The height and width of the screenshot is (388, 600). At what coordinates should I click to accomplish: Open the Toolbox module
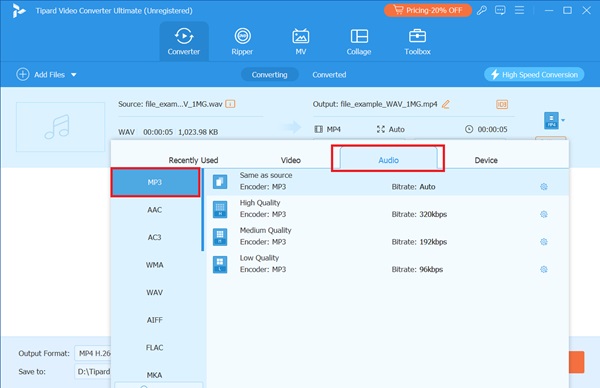click(x=417, y=41)
